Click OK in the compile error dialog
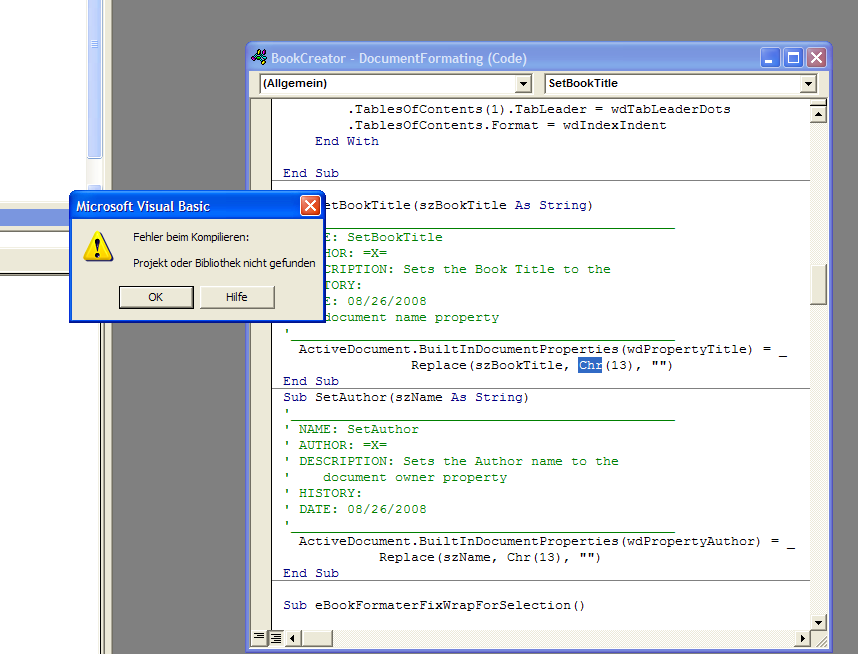 click(156, 297)
